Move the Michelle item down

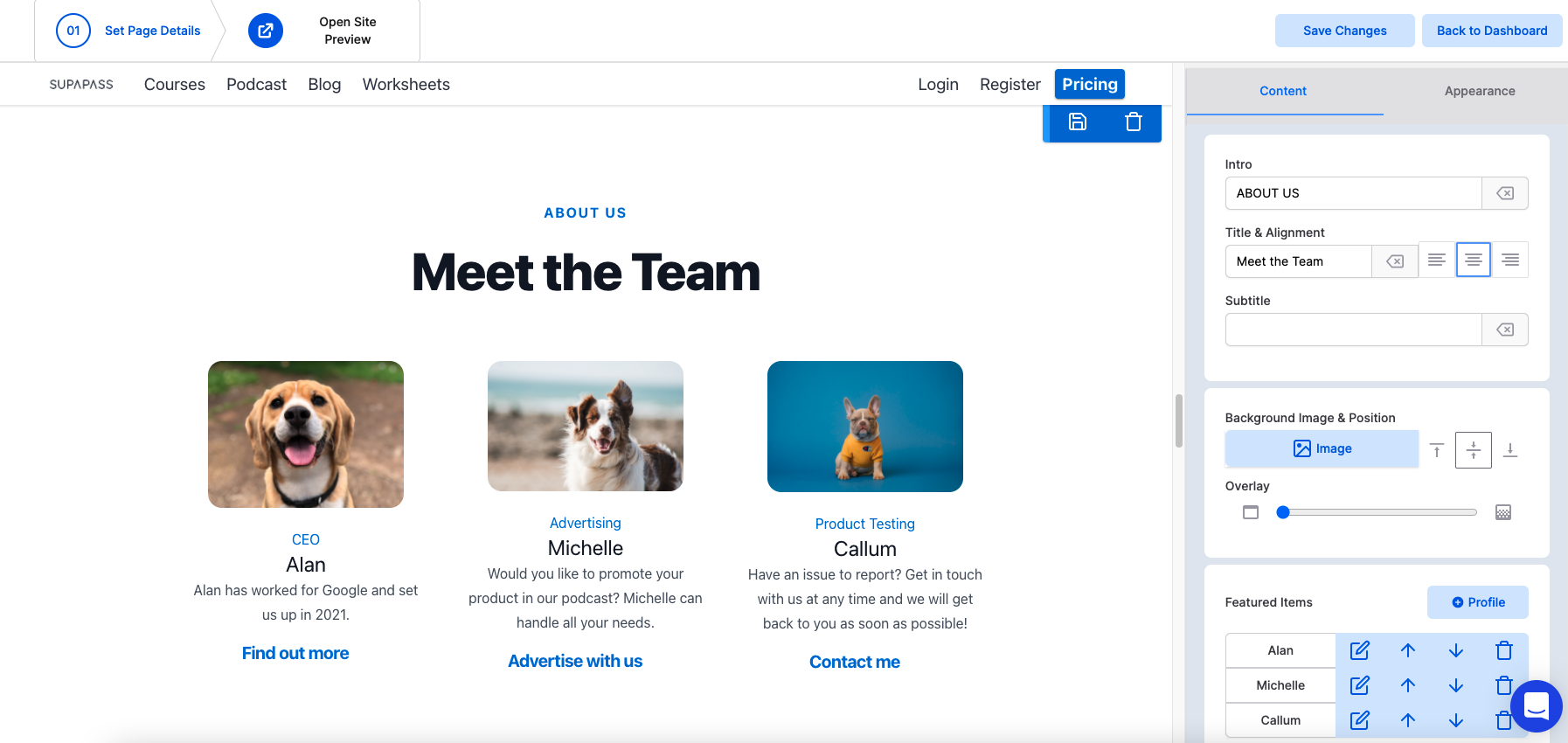pos(1456,685)
